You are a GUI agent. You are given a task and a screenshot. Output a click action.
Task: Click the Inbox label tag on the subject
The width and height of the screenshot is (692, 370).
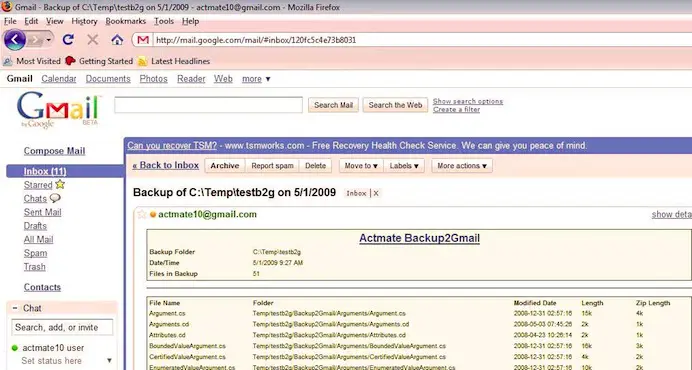[357, 193]
